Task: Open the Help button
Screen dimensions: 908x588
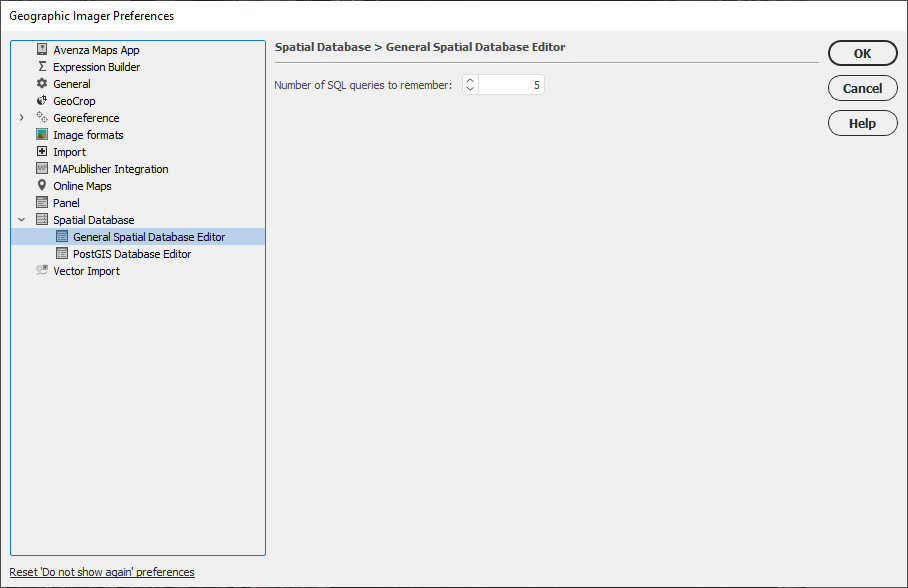Action: pyautogui.click(x=862, y=123)
